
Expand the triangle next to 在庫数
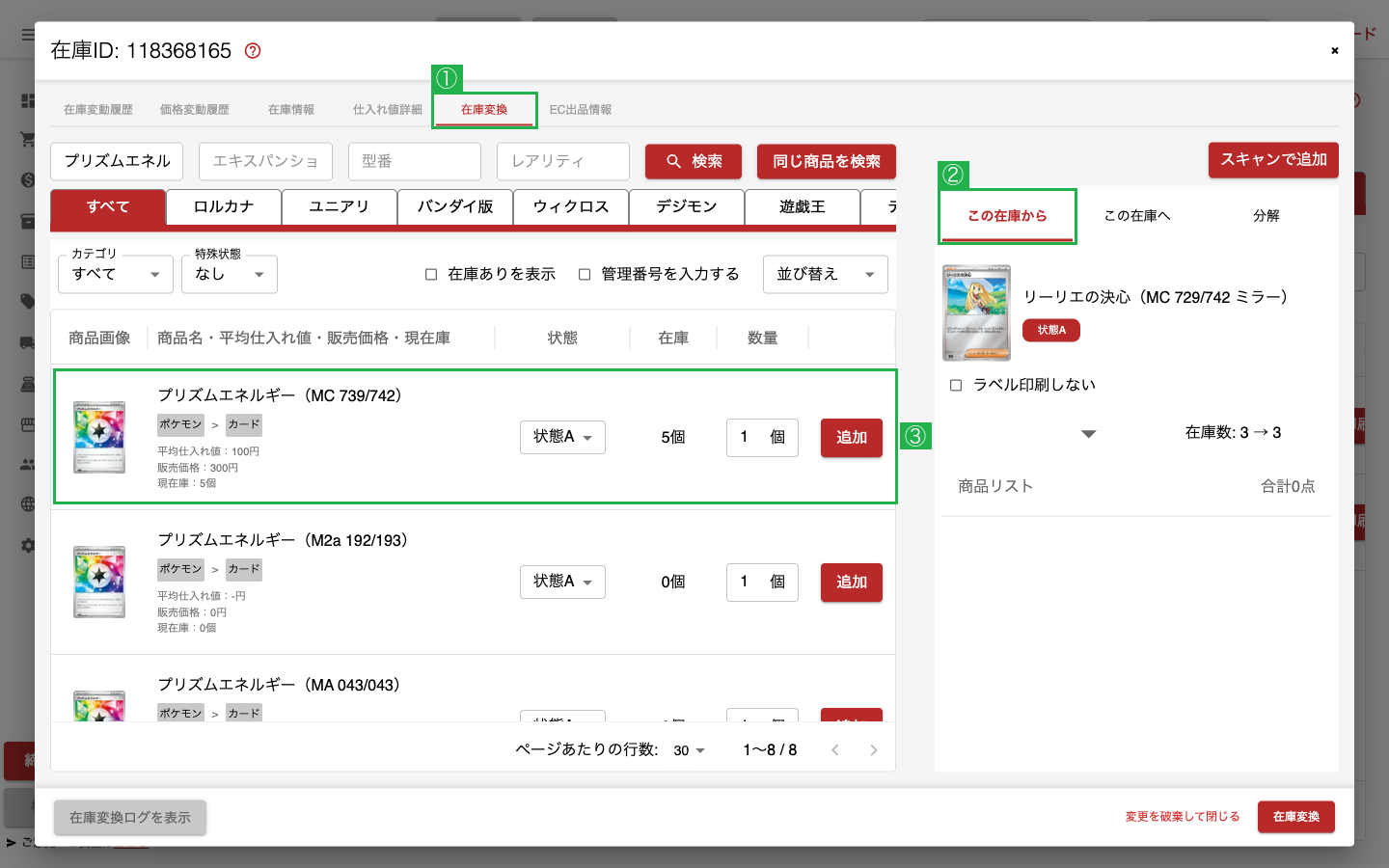click(1089, 434)
